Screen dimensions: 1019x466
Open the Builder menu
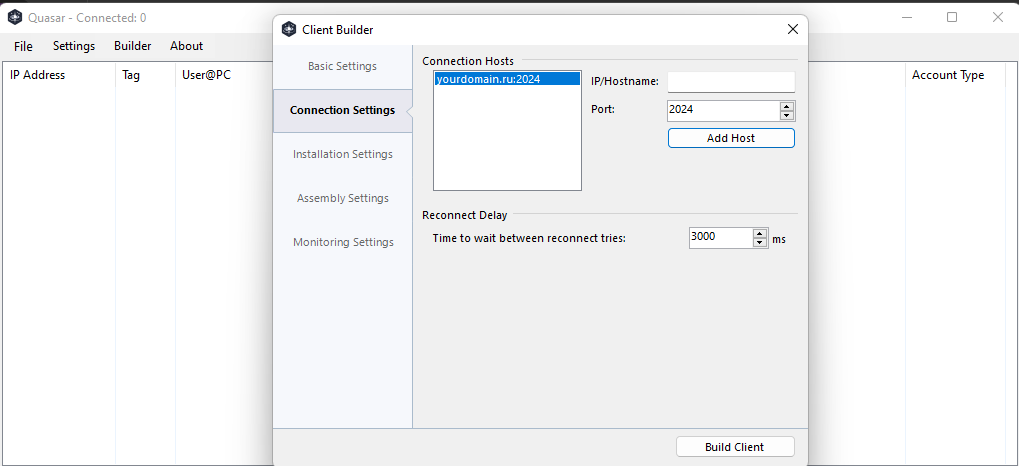(133, 46)
